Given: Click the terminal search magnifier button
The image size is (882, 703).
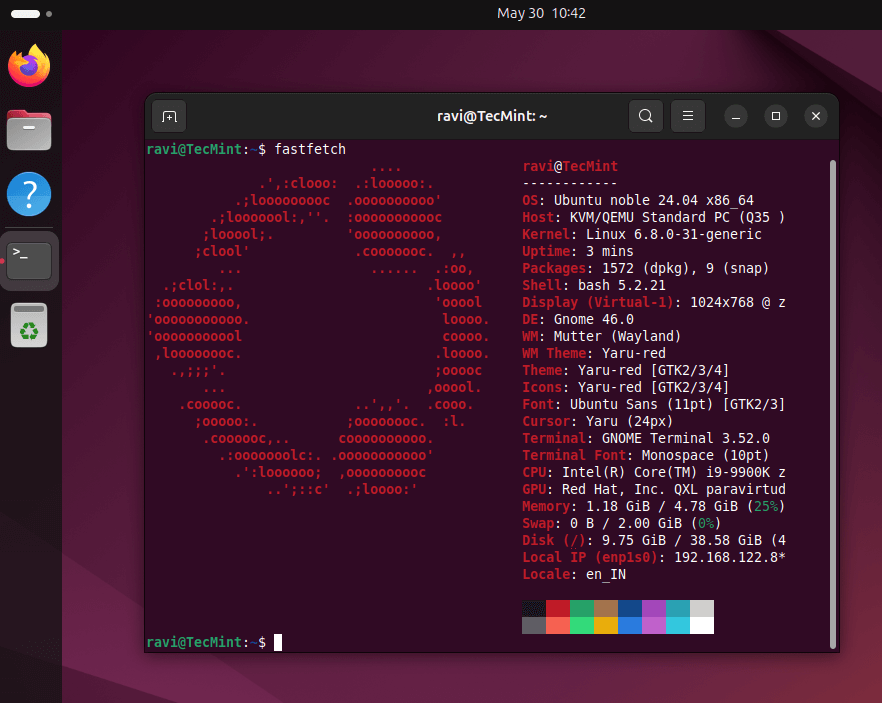Looking at the screenshot, I should (646, 117).
